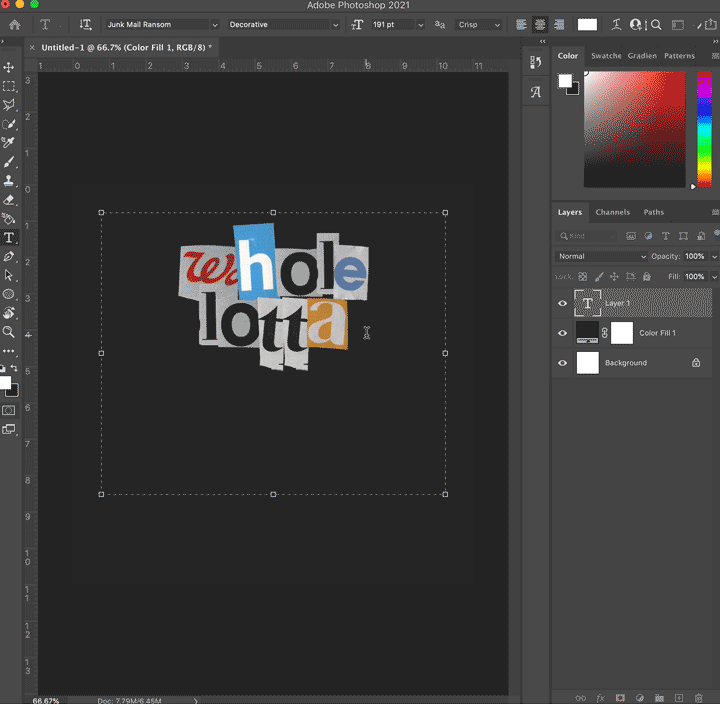
Task: Open the Search magnifier in the options bar
Action: [656, 24]
